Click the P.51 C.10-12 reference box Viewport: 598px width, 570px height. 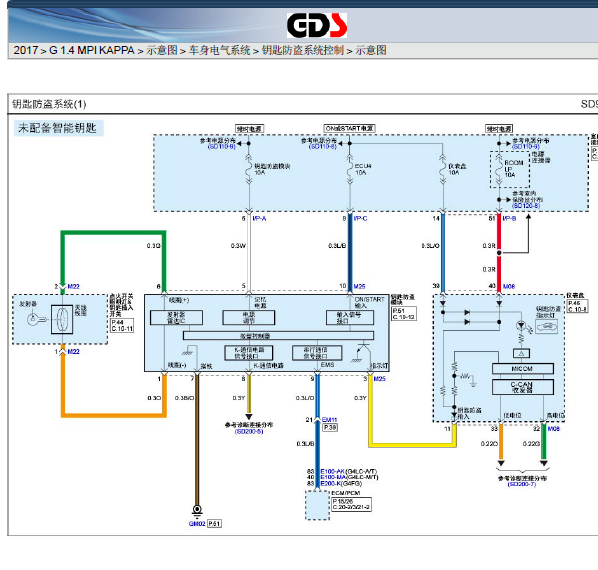click(404, 314)
